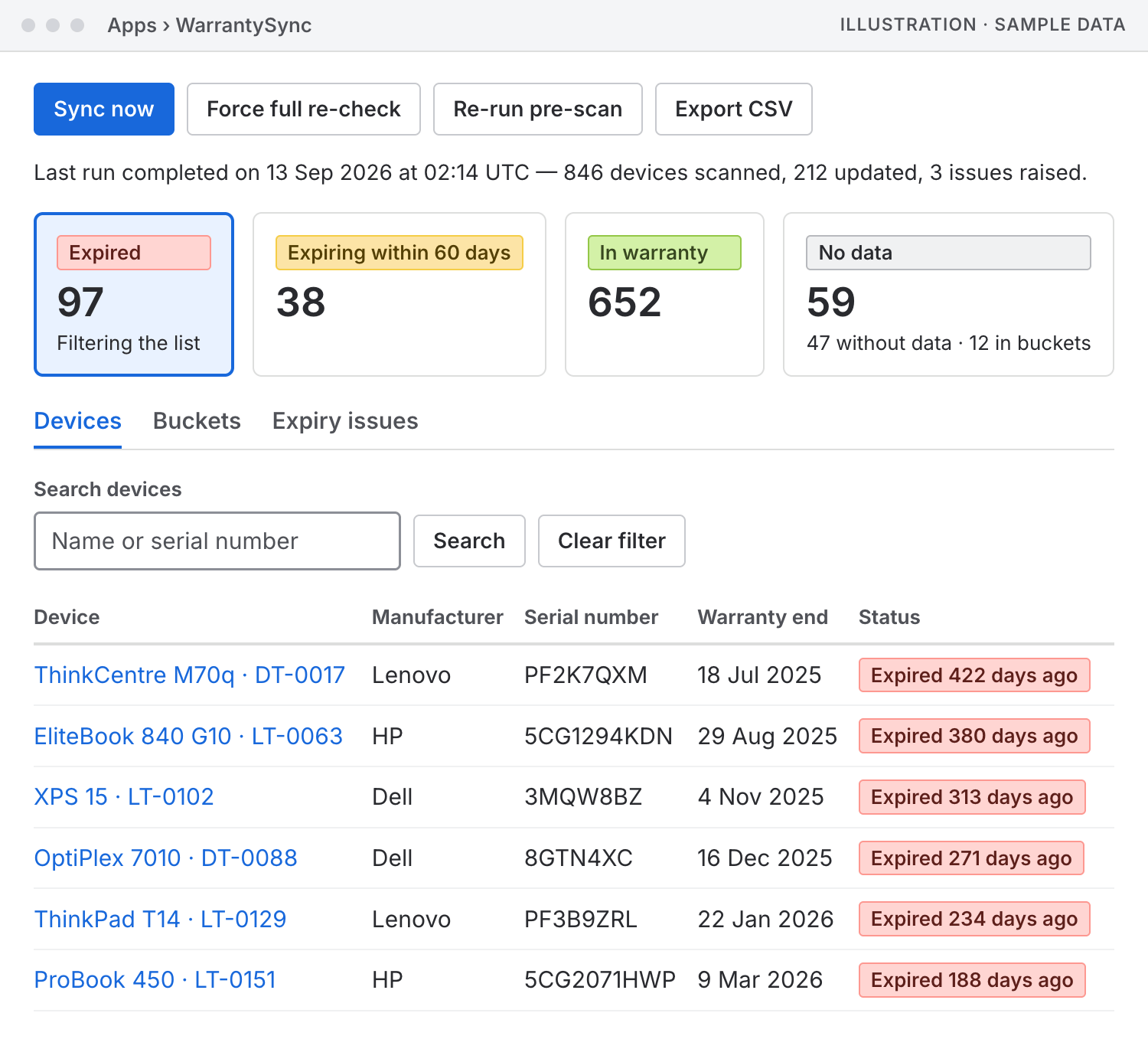Select serial number PF2K7QXM

pyautogui.click(x=585, y=675)
